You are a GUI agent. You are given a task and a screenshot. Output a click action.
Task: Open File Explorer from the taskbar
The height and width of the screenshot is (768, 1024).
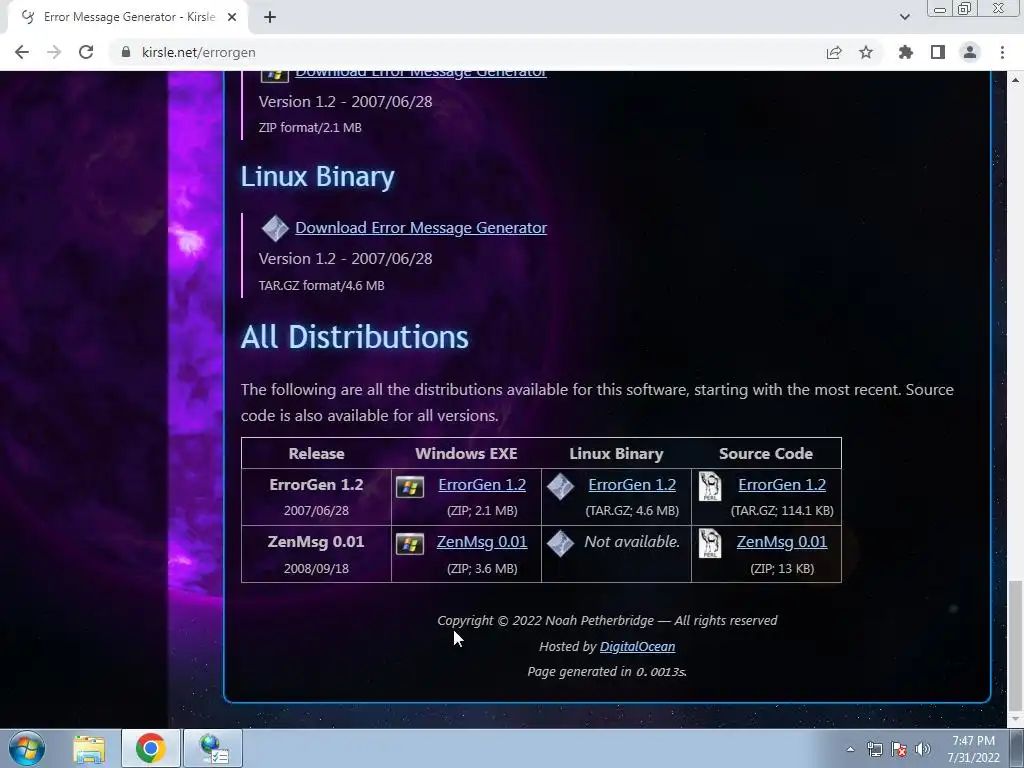(x=89, y=748)
